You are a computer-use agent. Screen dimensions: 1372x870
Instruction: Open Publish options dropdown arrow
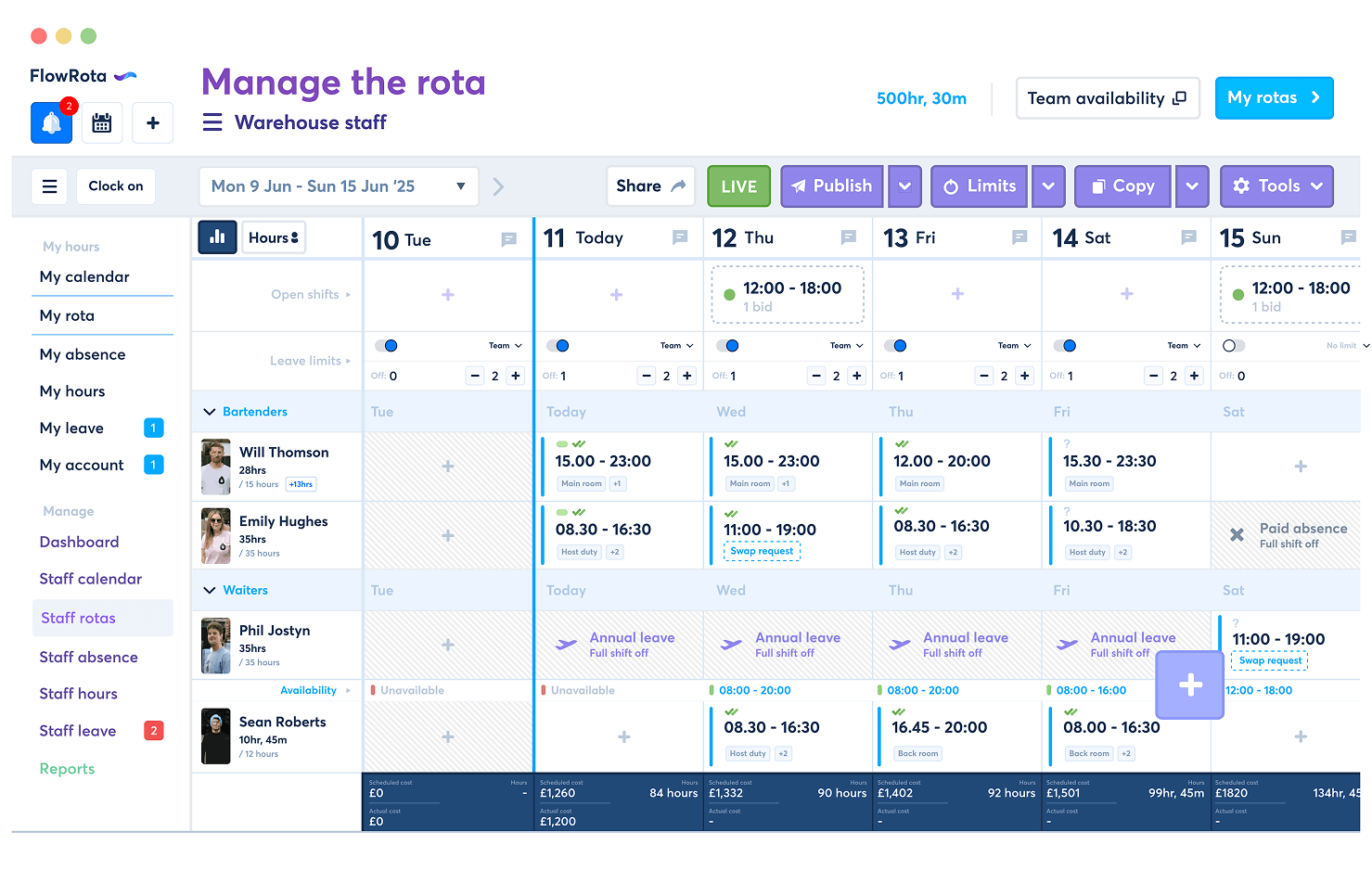tap(904, 186)
